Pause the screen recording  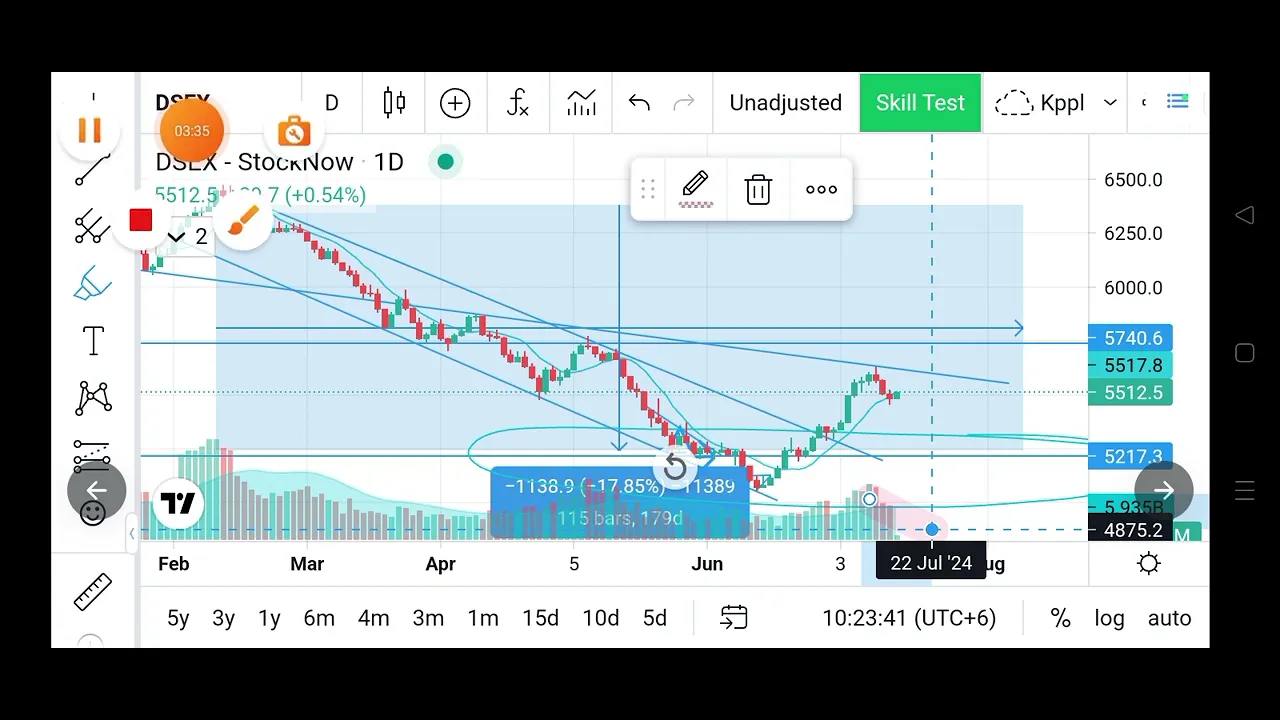pyautogui.click(x=90, y=130)
